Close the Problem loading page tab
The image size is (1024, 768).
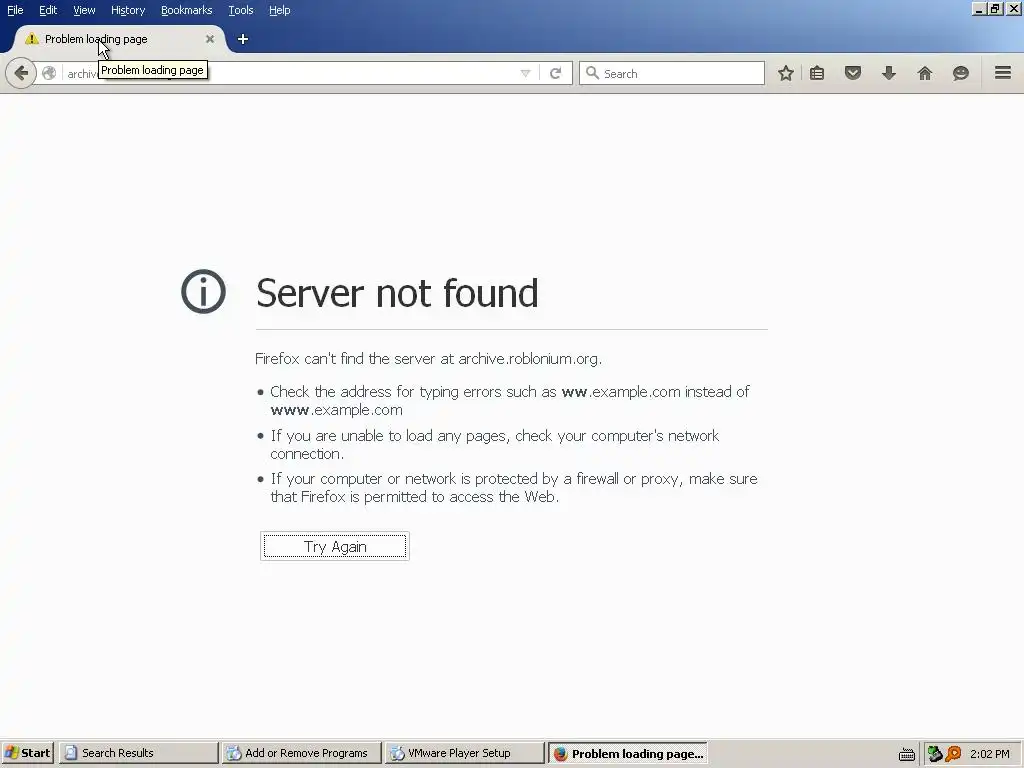pyautogui.click(x=210, y=39)
